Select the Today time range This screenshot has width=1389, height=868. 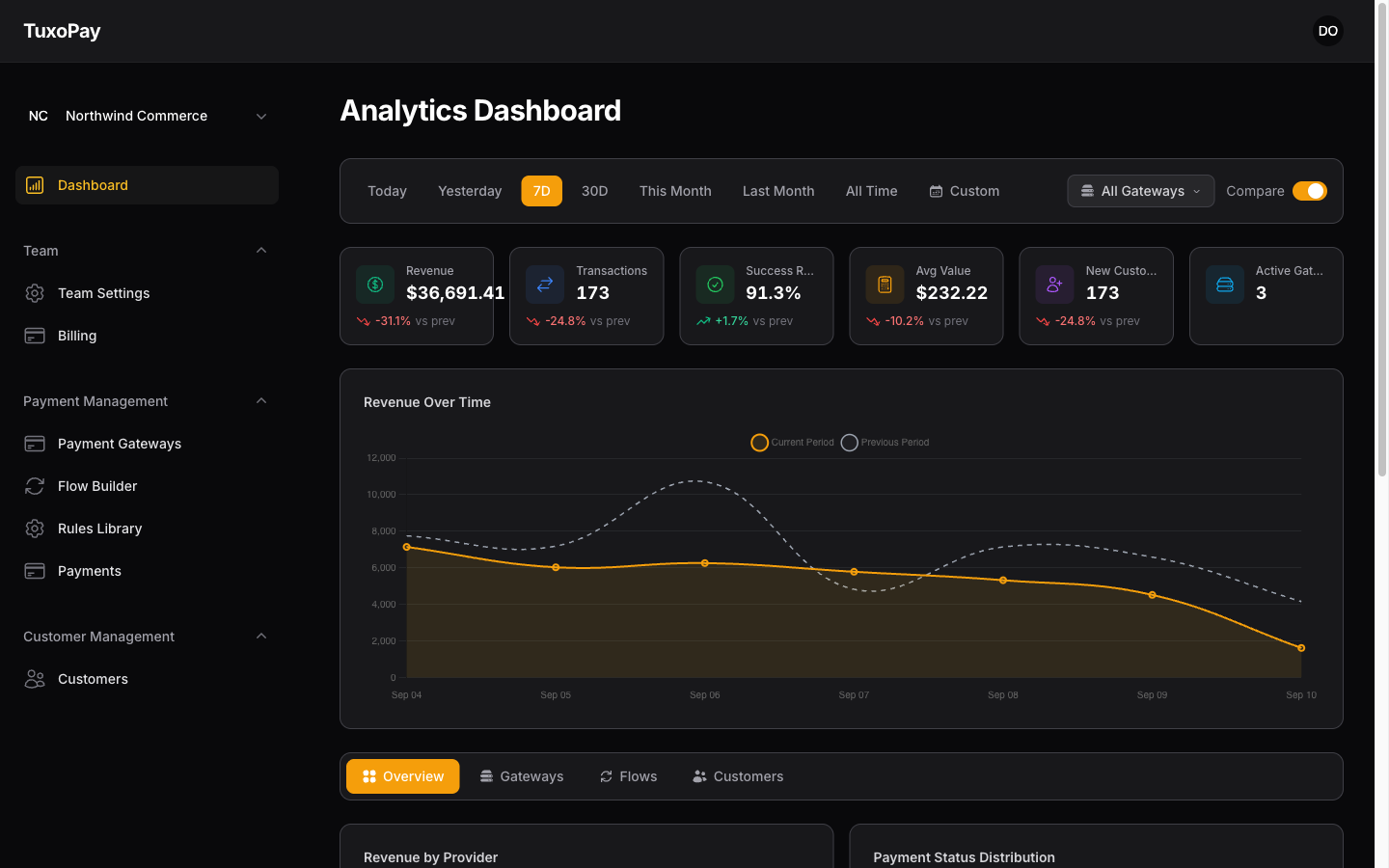(x=387, y=191)
